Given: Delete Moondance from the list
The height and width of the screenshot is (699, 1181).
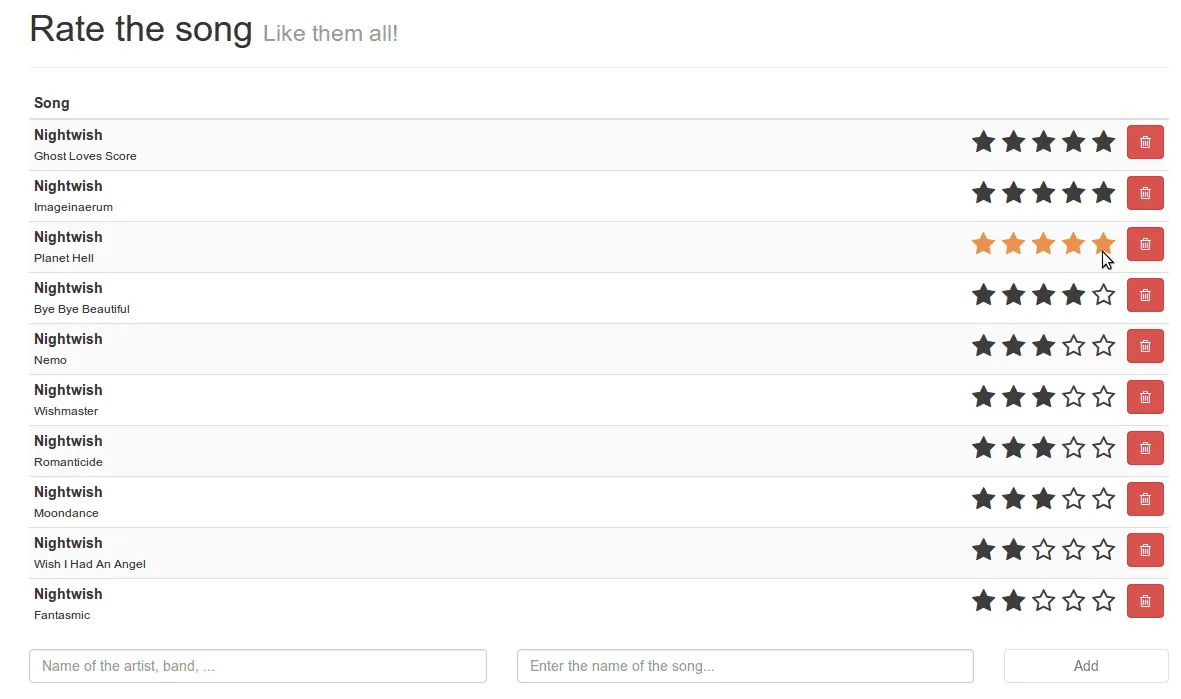Looking at the screenshot, I should [1145, 499].
